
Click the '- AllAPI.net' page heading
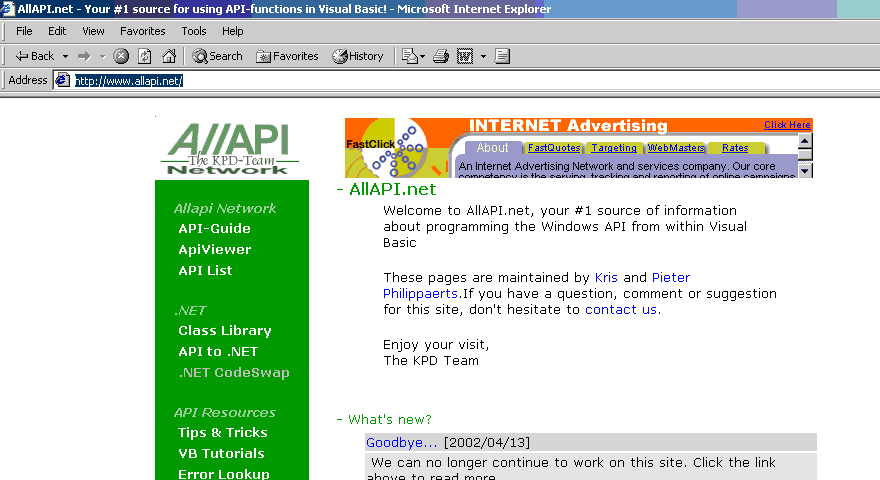[x=387, y=189]
